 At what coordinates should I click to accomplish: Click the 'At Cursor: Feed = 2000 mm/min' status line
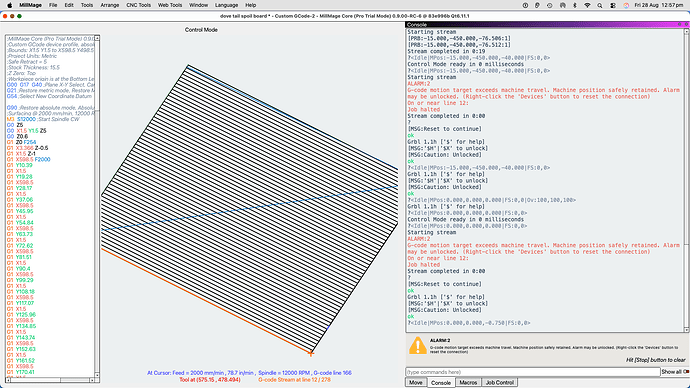[249, 373]
